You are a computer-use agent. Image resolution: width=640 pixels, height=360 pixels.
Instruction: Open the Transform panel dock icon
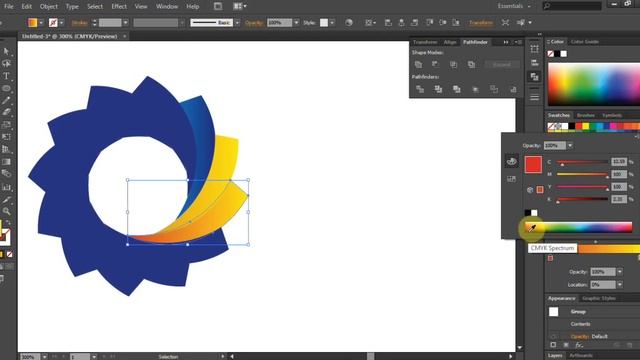[534, 49]
